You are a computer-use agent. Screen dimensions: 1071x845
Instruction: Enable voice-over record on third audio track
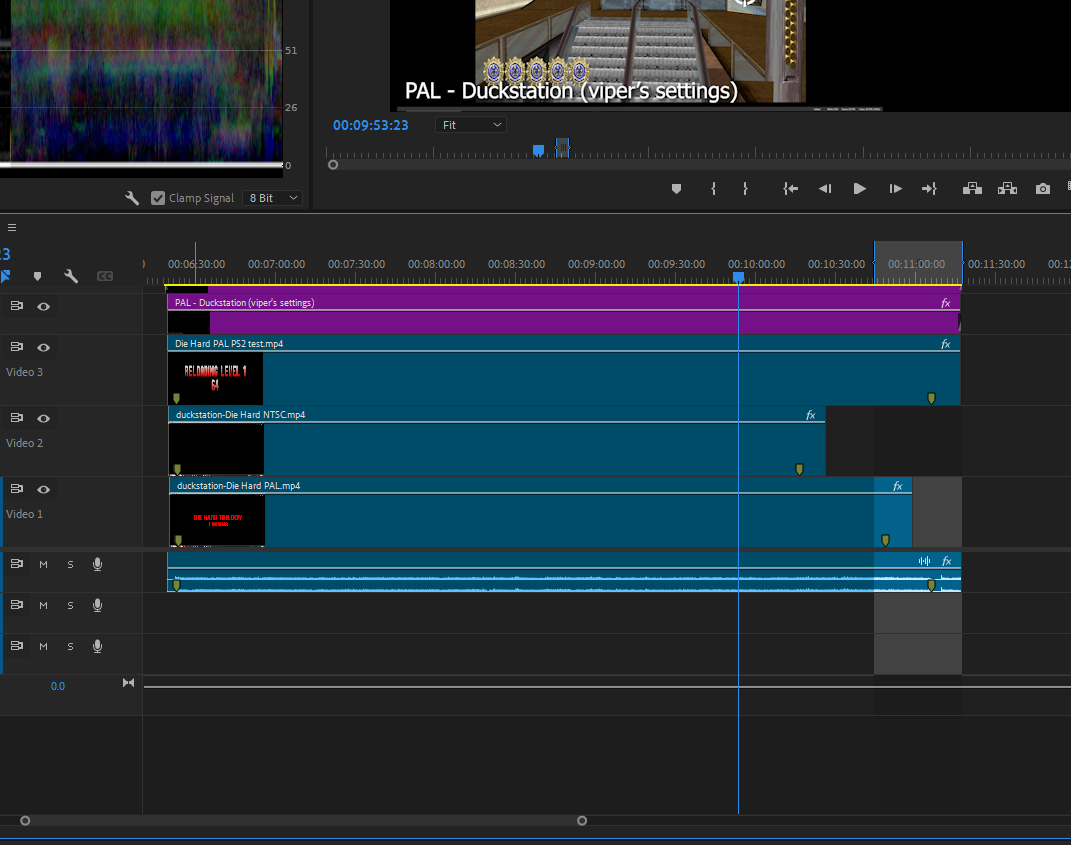tap(98, 646)
